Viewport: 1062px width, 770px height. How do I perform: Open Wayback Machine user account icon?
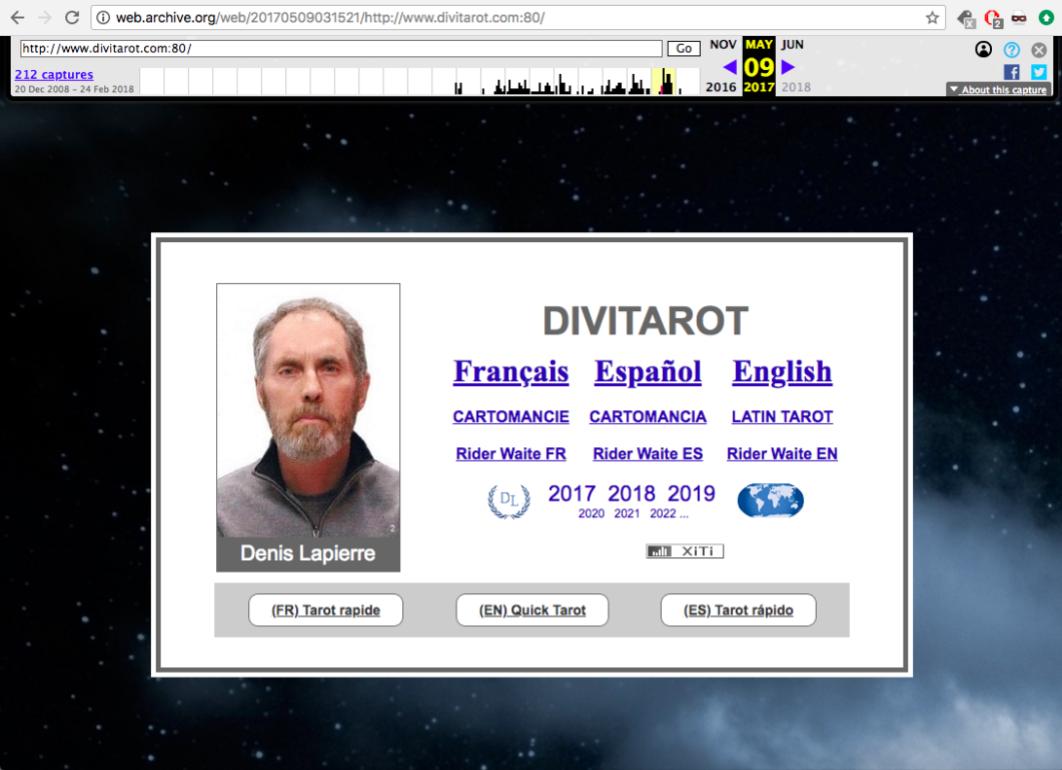click(x=983, y=49)
